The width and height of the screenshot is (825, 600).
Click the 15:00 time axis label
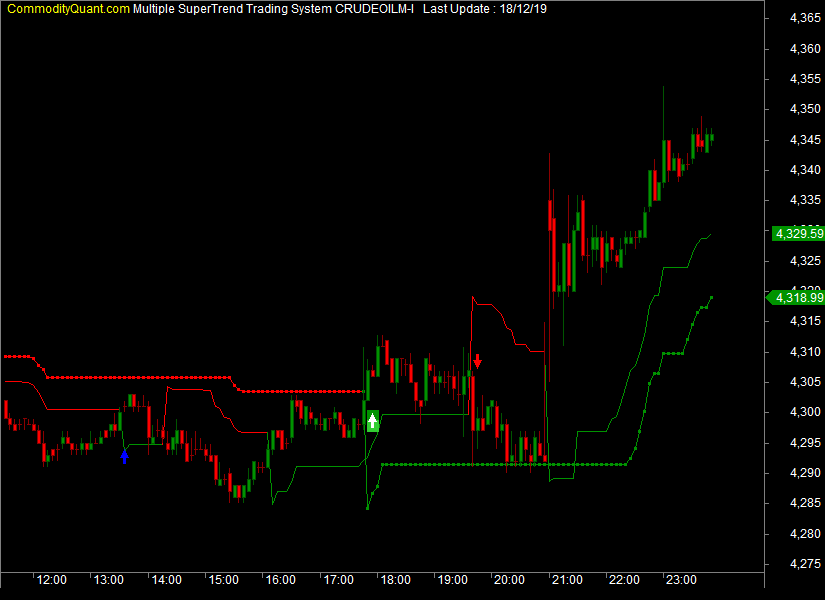click(223, 580)
